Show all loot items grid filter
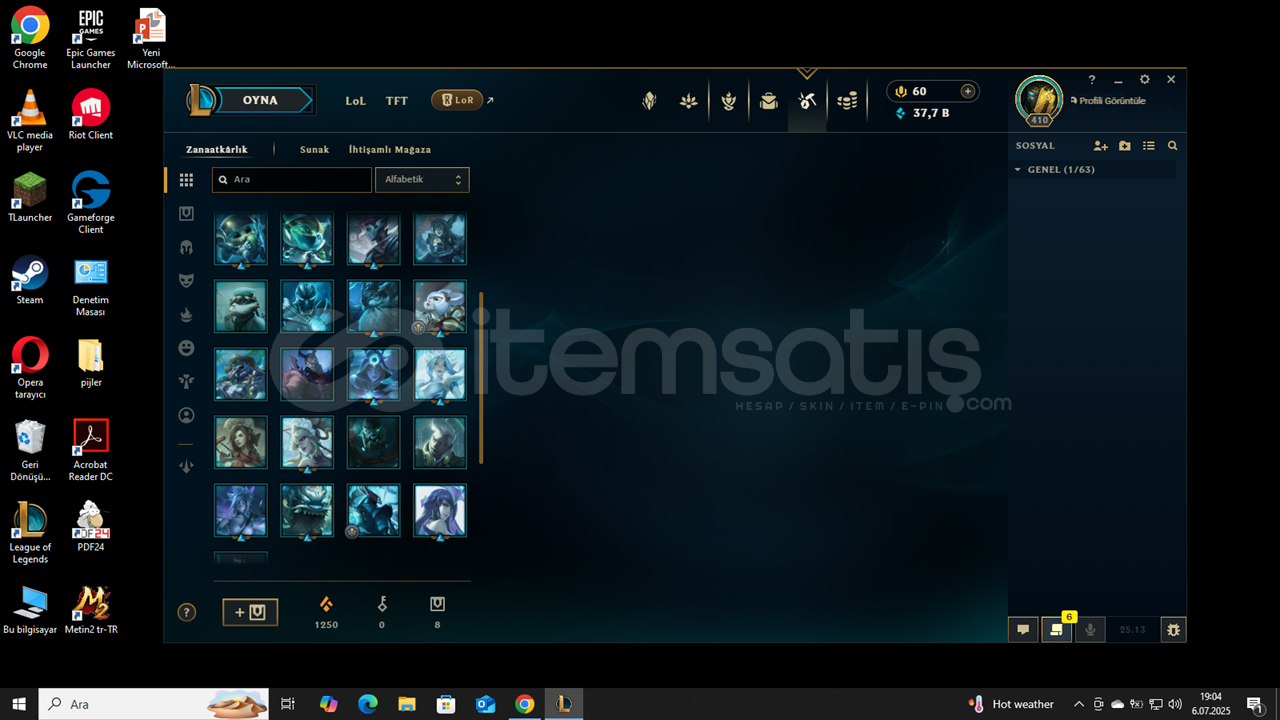 [x=186, y=180]
